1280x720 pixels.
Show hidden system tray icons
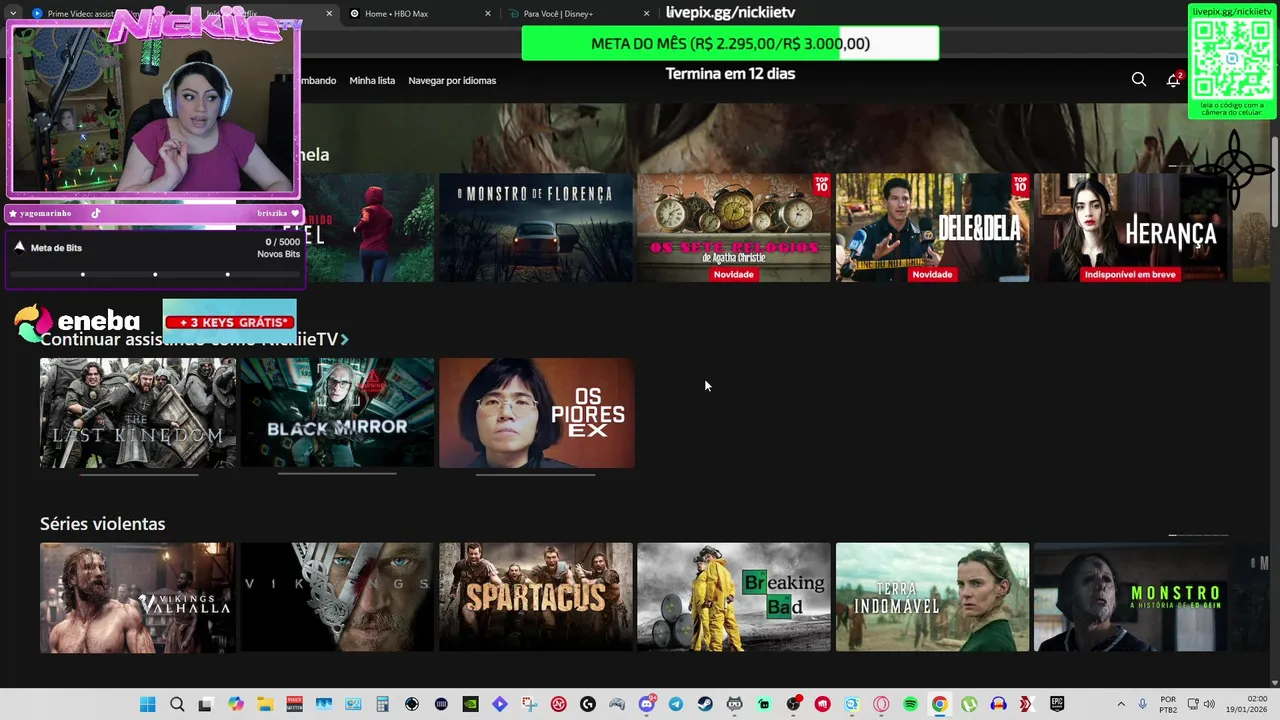click(1121, 704)
